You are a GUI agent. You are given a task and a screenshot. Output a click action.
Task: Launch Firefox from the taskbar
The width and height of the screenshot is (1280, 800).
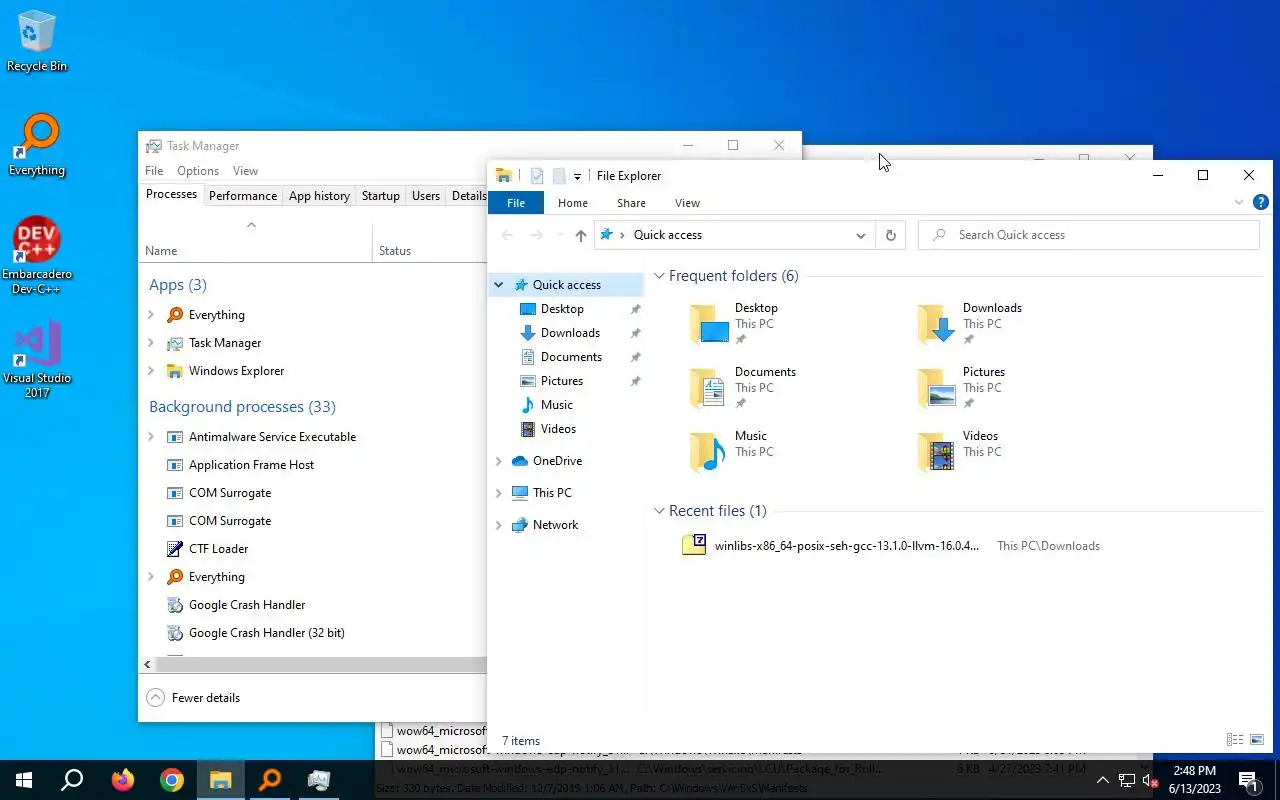point(122,780)
